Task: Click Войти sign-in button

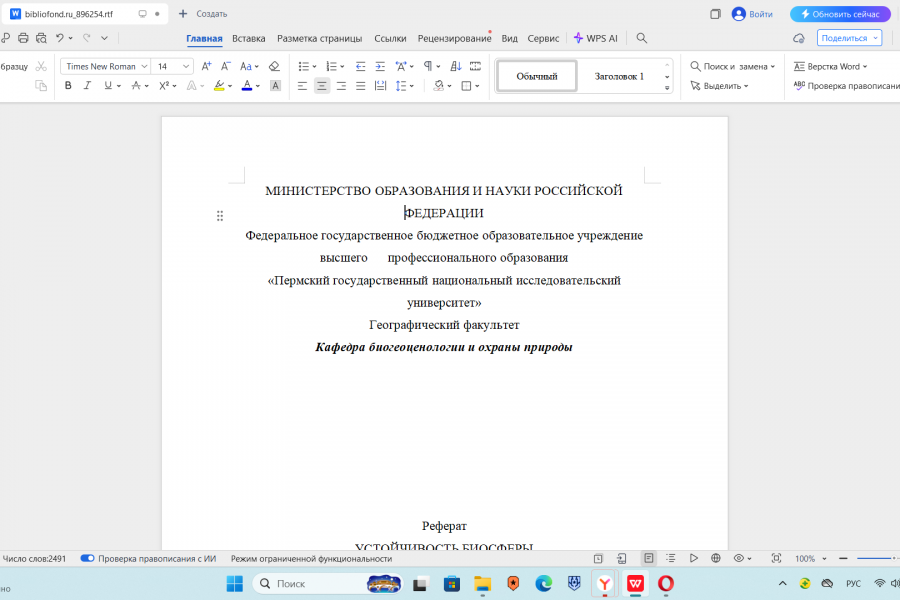Action: 752,14
